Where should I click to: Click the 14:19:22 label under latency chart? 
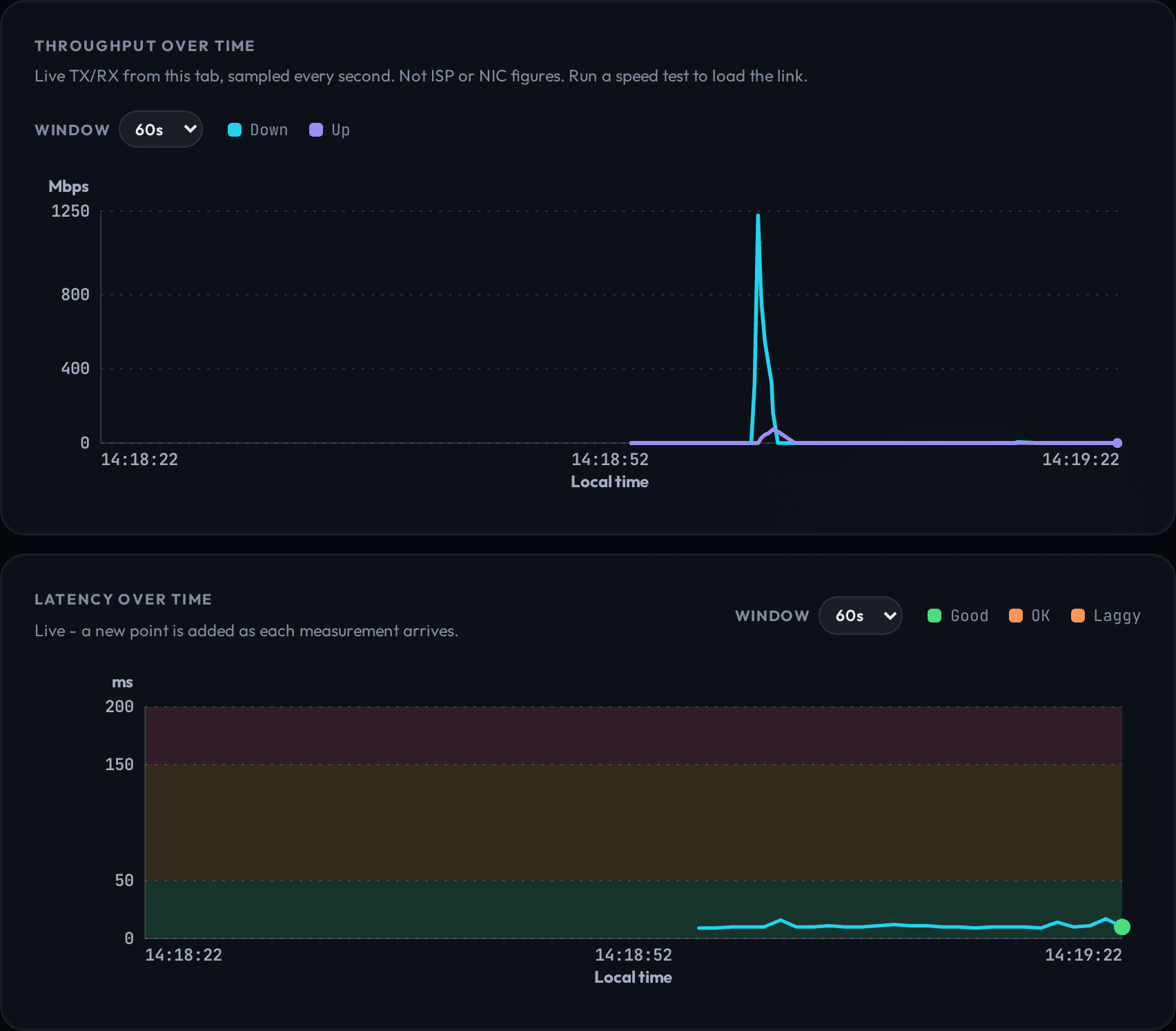point(1084,955)
